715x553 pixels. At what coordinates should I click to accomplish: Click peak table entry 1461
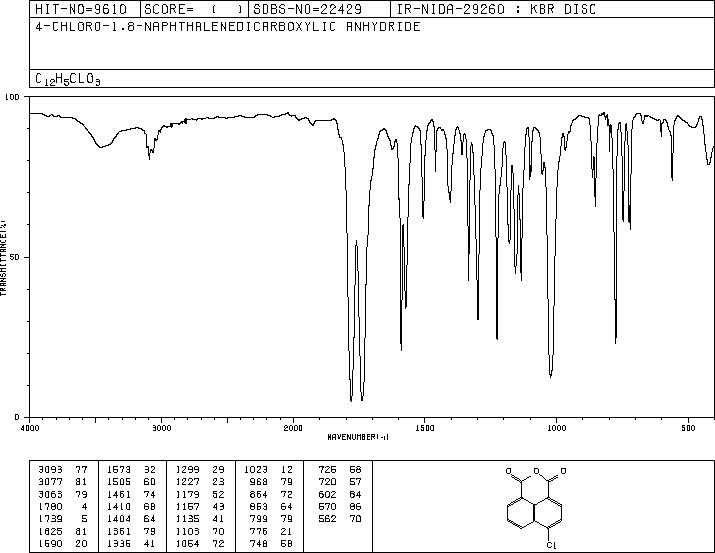[x=119, y=494]
